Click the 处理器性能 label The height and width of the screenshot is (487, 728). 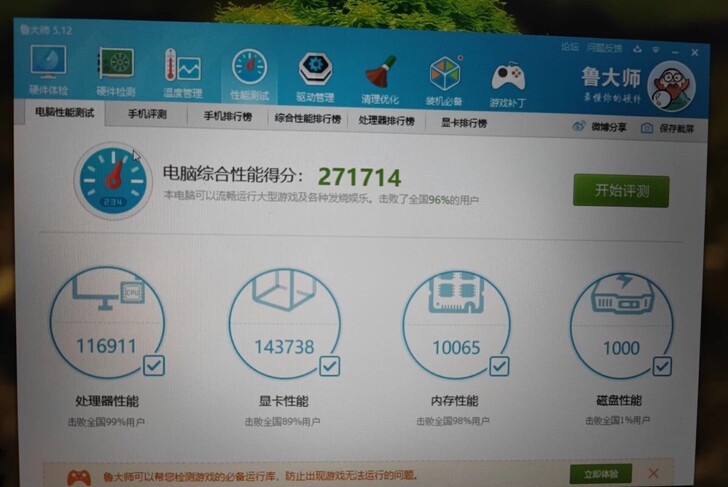tap(107, 401)
